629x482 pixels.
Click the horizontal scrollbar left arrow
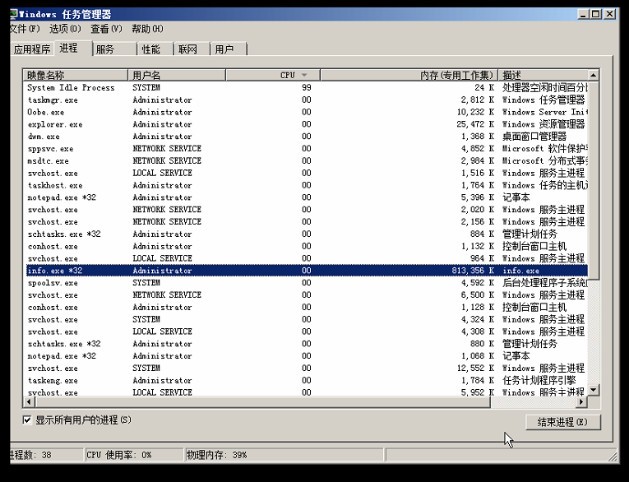tap(29, 401)
